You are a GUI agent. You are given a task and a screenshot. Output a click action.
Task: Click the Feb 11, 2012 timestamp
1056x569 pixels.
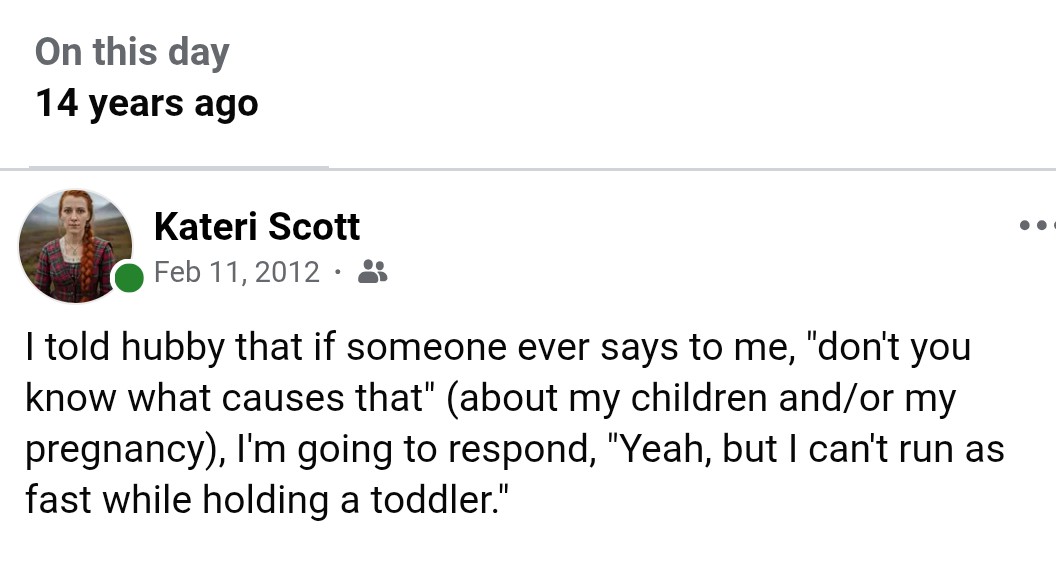237,271
